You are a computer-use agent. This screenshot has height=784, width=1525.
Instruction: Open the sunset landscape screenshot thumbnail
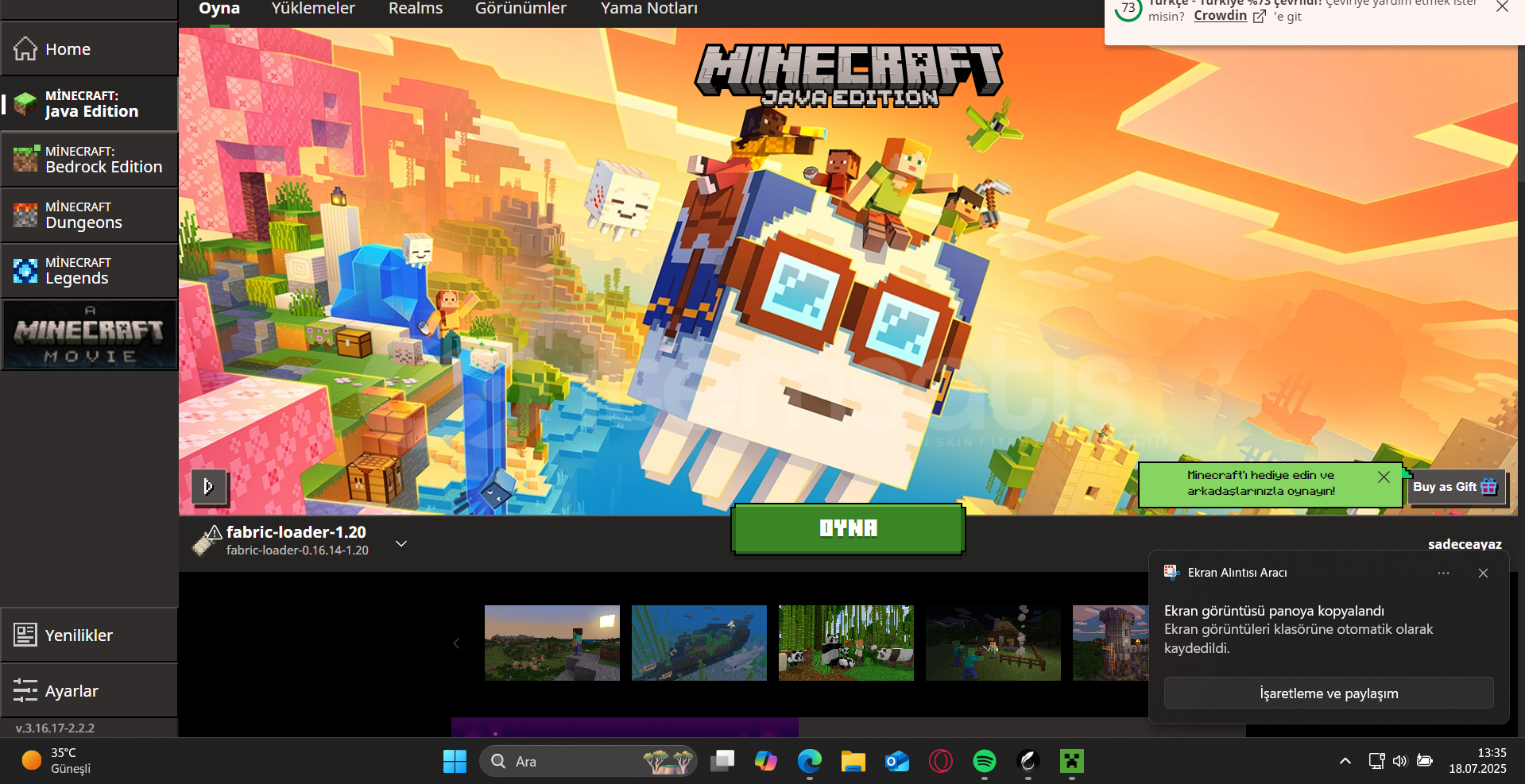click(552, 643)
